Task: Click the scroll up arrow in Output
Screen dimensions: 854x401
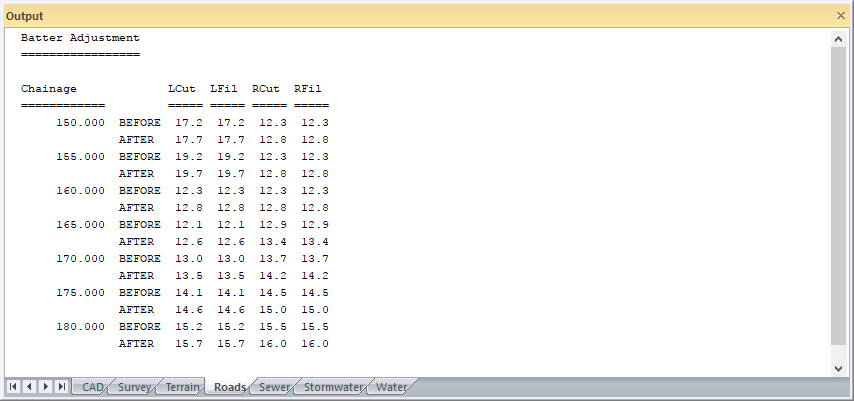Action: pyautogui.click(x=838, y=38)
